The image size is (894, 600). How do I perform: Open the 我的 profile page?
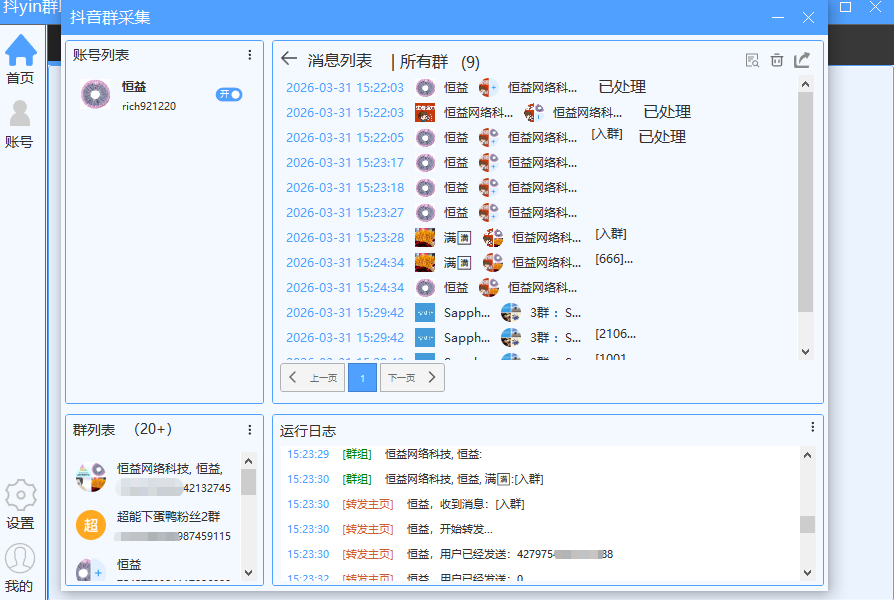tap(22, 563)
